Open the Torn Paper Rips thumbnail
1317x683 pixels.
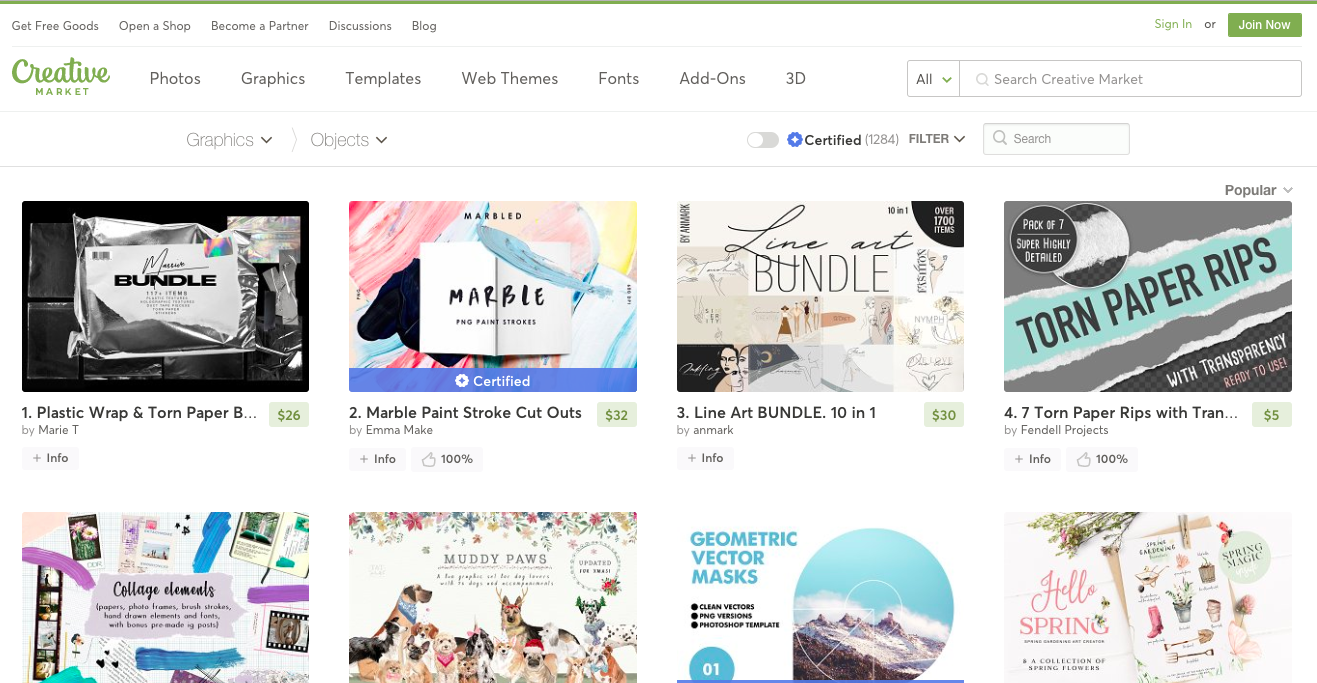(1147, 296)
